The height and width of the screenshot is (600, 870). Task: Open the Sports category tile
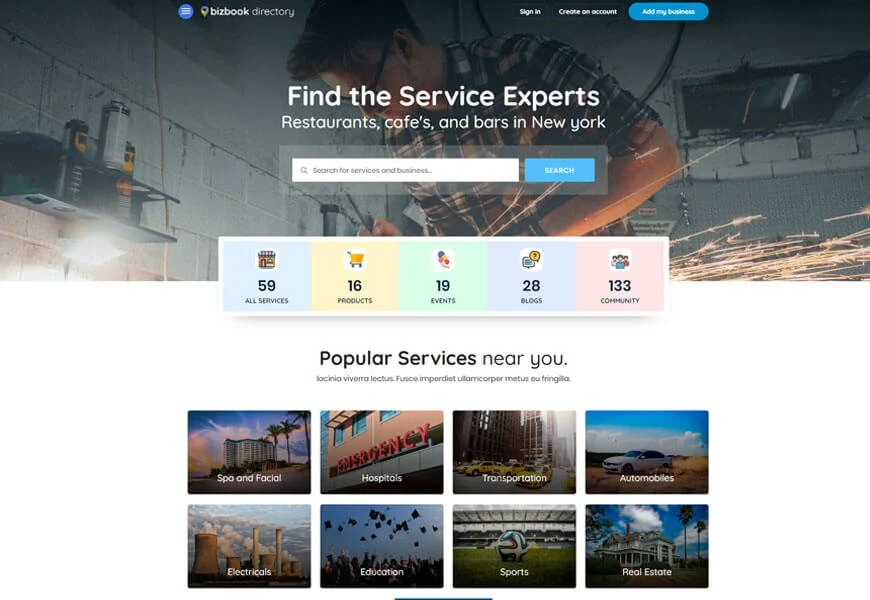pyautogui.click(x=514, y=546)
